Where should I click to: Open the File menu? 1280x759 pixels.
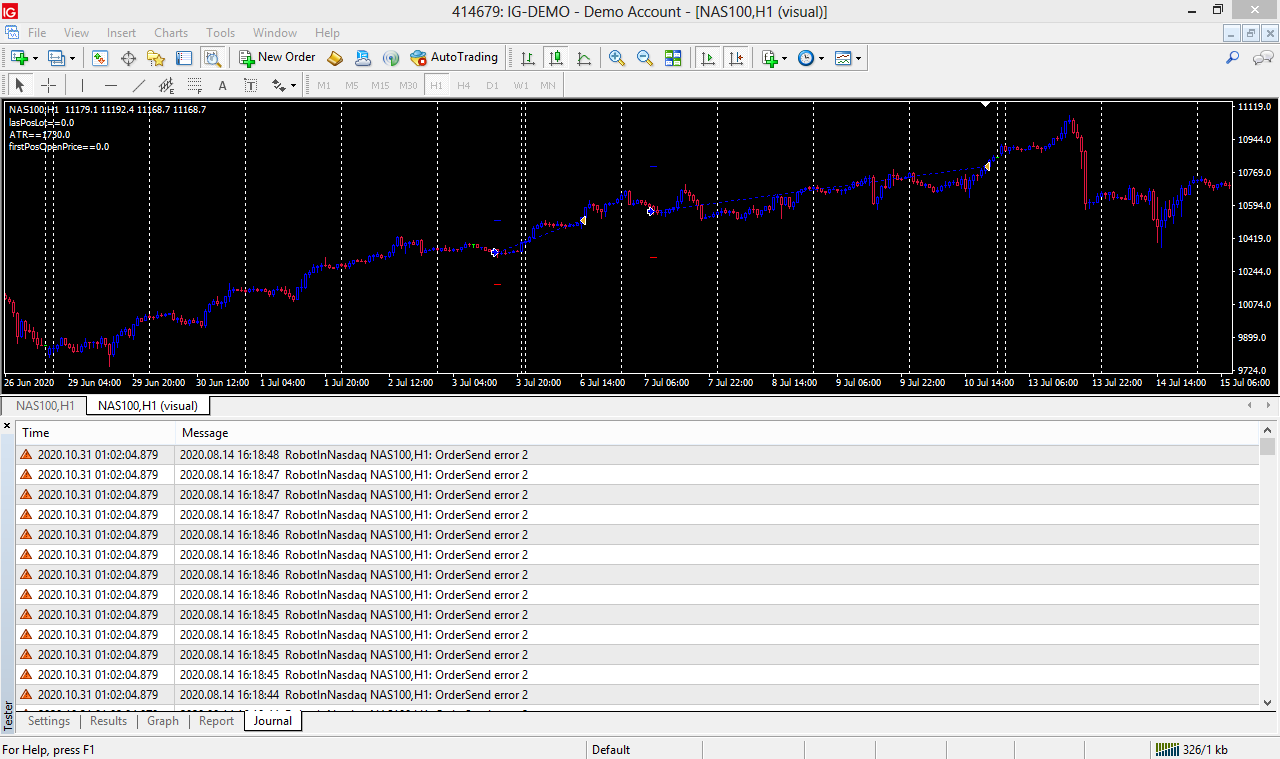coord(37,32)
